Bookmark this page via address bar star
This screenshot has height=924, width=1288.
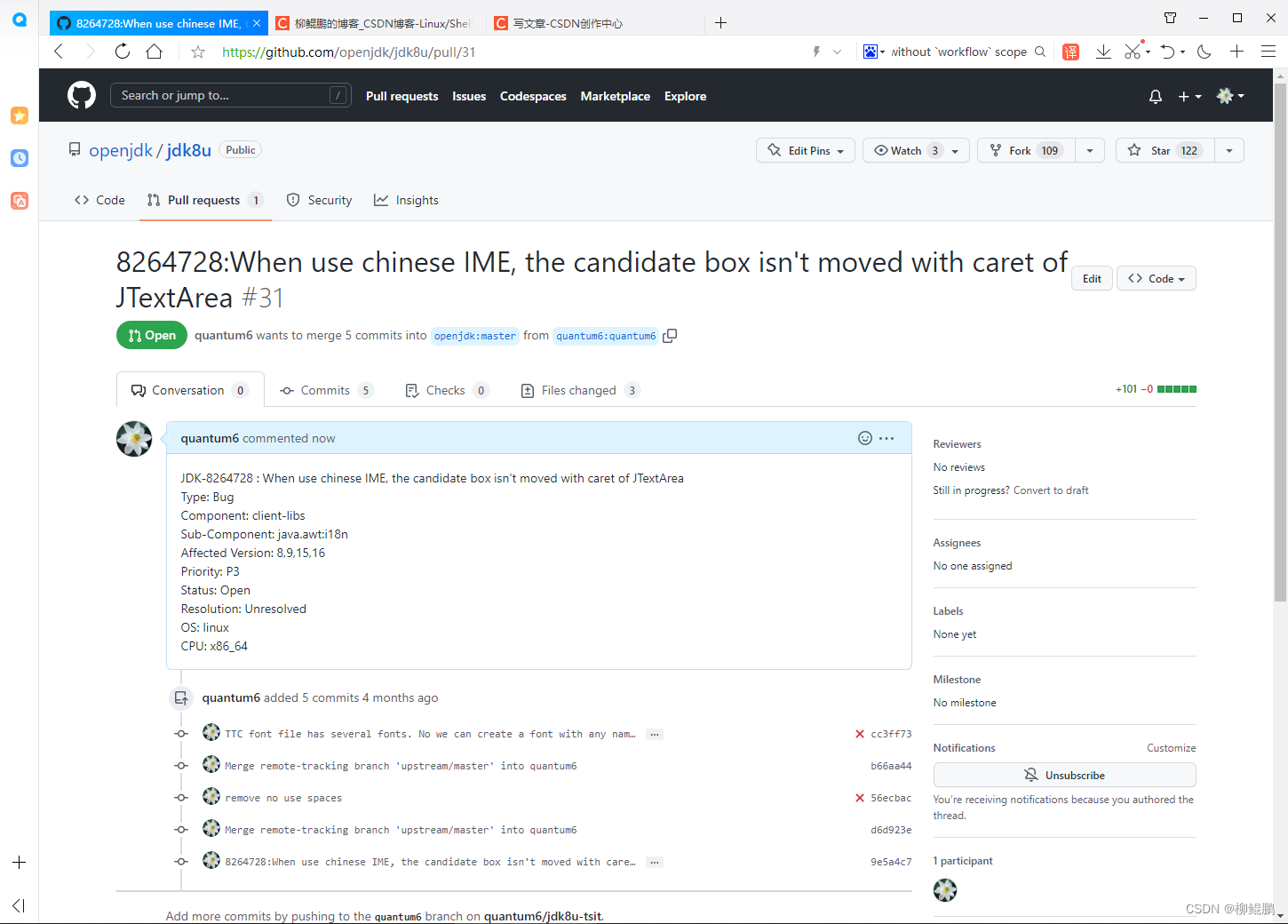(197, 52)
